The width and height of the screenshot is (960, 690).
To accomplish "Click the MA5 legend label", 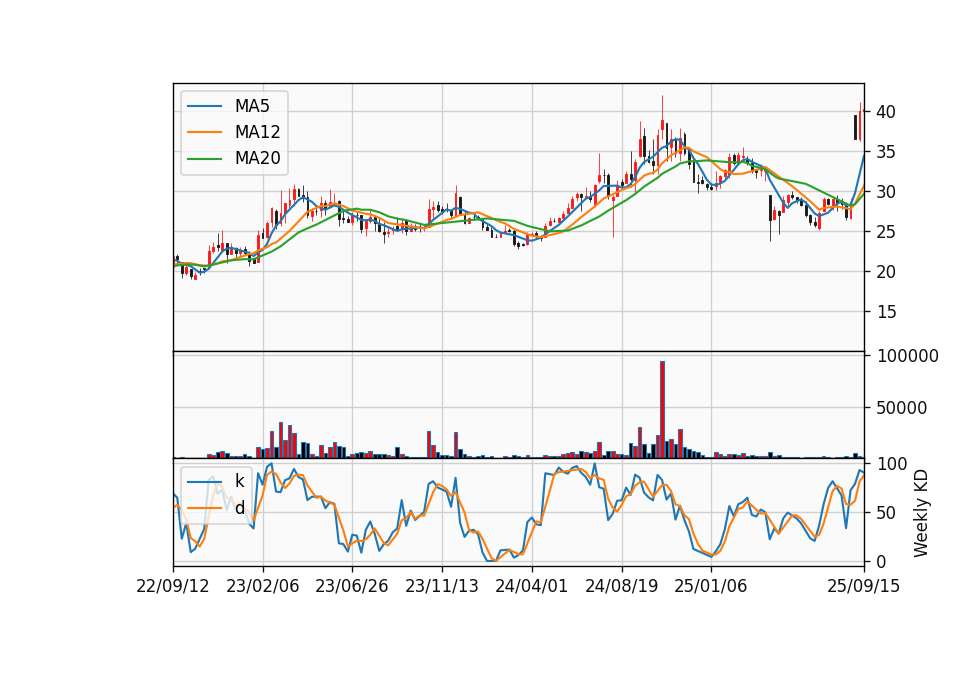I will (252, 106).
